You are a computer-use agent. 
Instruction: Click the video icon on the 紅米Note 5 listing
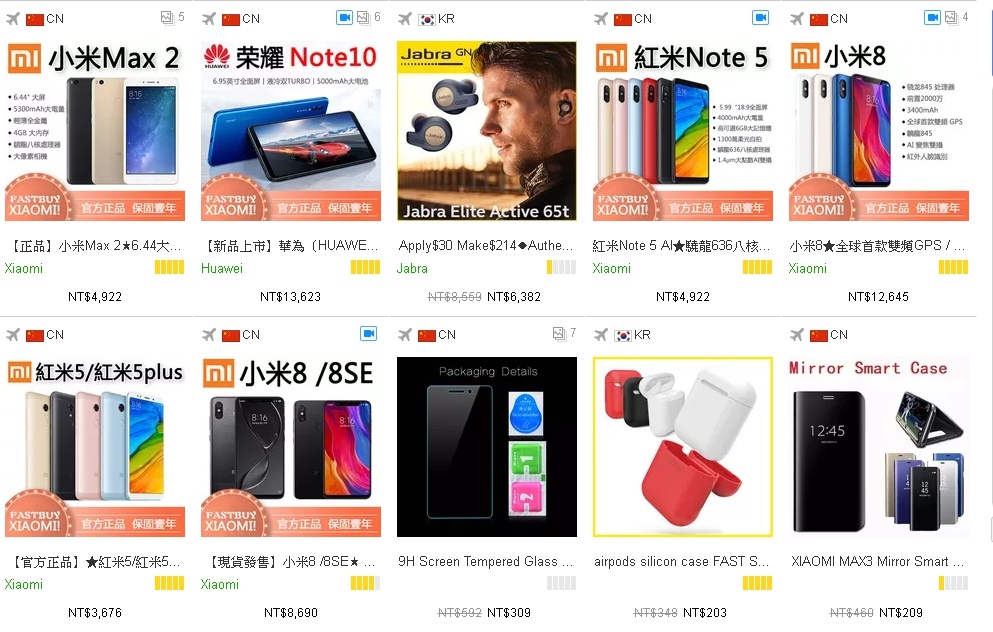(x=761, y=18)
